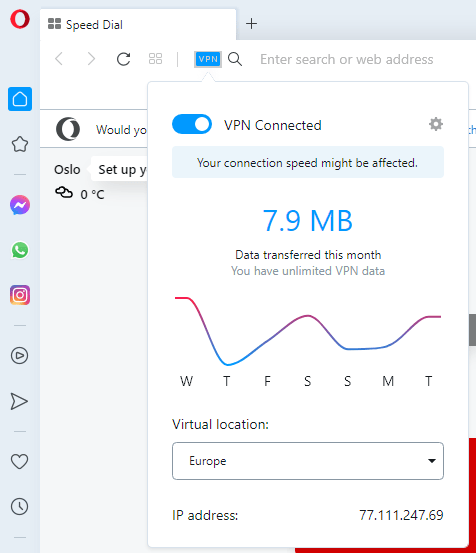This screenshot has height=553, width=476.
Task: Open Home from the sidebar
Action: pos(20,99)
